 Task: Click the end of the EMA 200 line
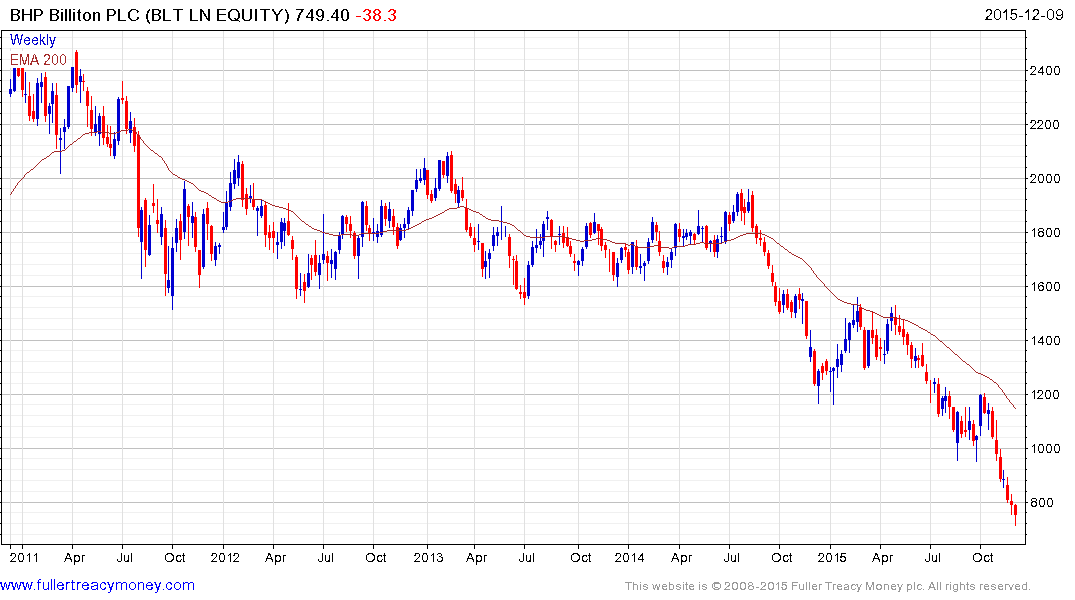point(1015,409)
